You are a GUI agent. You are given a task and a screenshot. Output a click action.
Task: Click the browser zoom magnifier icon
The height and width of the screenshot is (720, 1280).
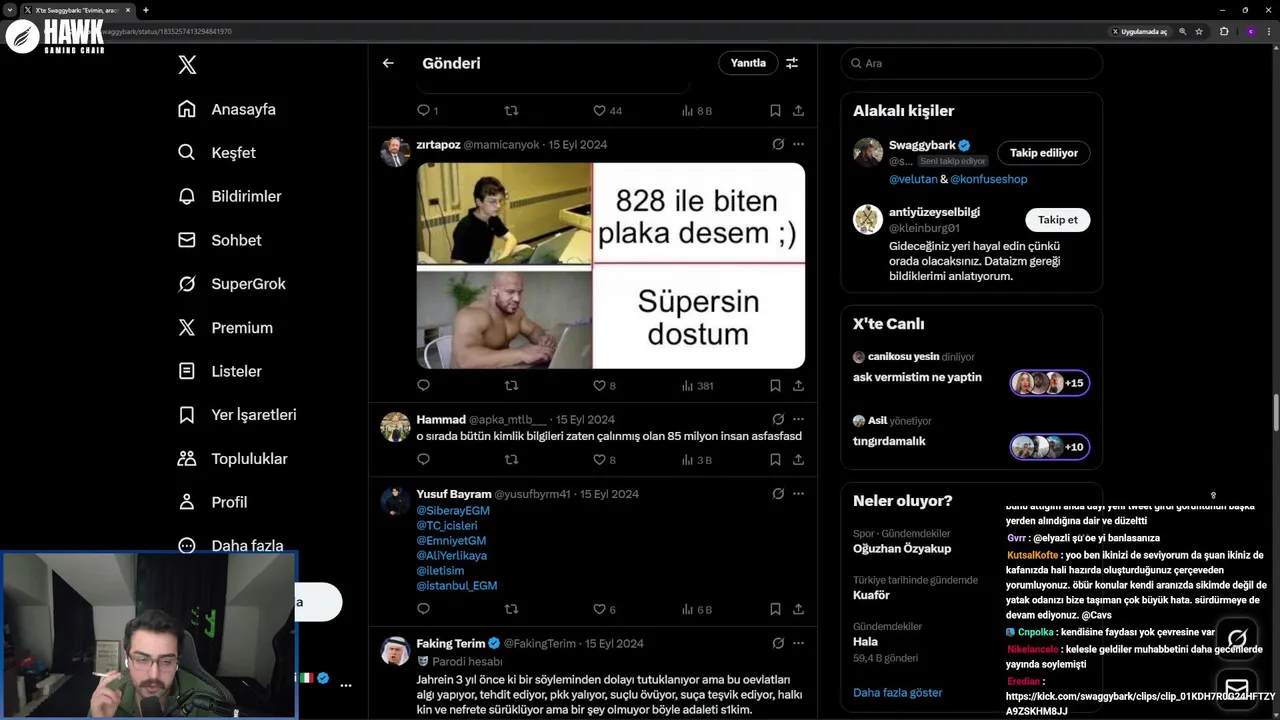click(x=1183, y=32)
